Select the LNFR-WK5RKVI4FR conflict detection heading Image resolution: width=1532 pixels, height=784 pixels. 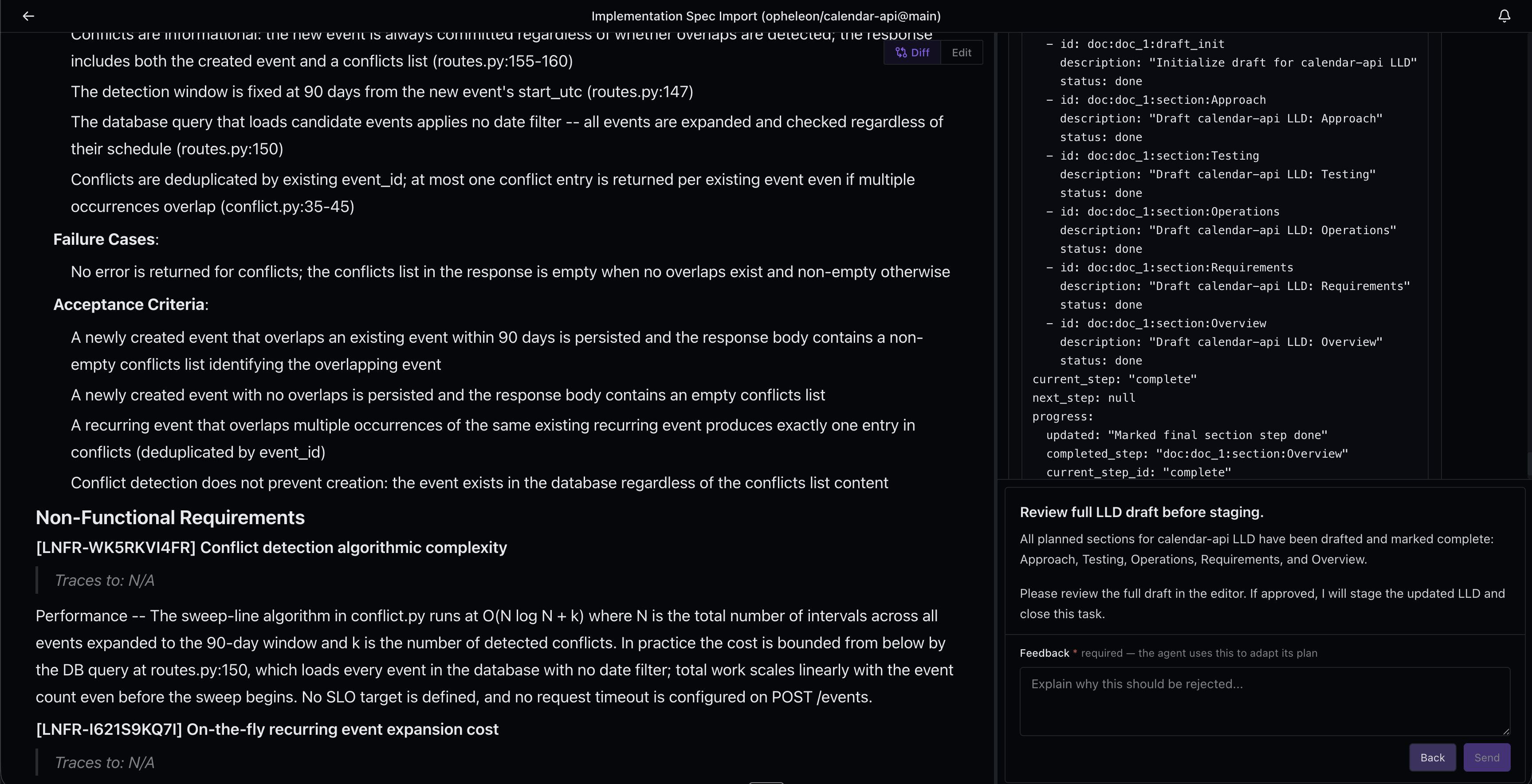pos(271,548)
